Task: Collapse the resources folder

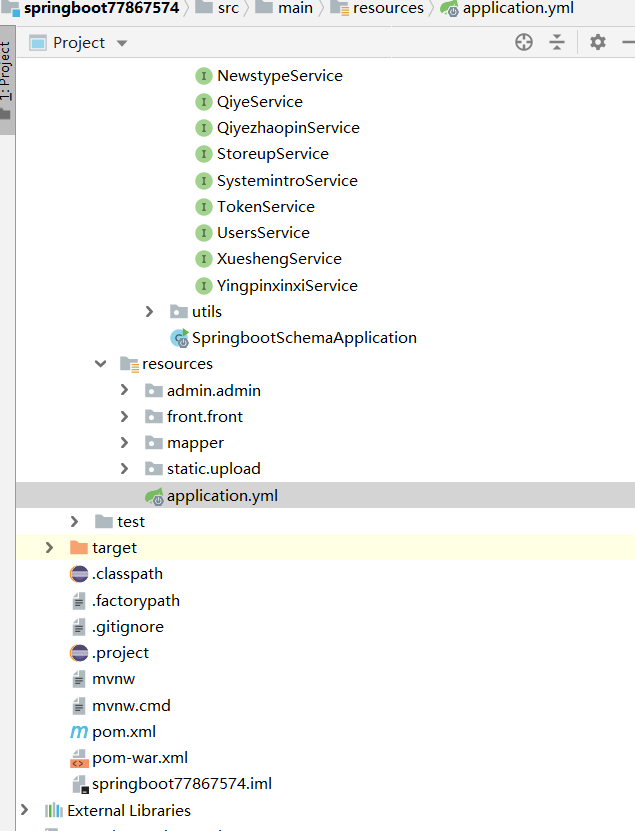Action: pyautogui.click(x=100, y=364)
